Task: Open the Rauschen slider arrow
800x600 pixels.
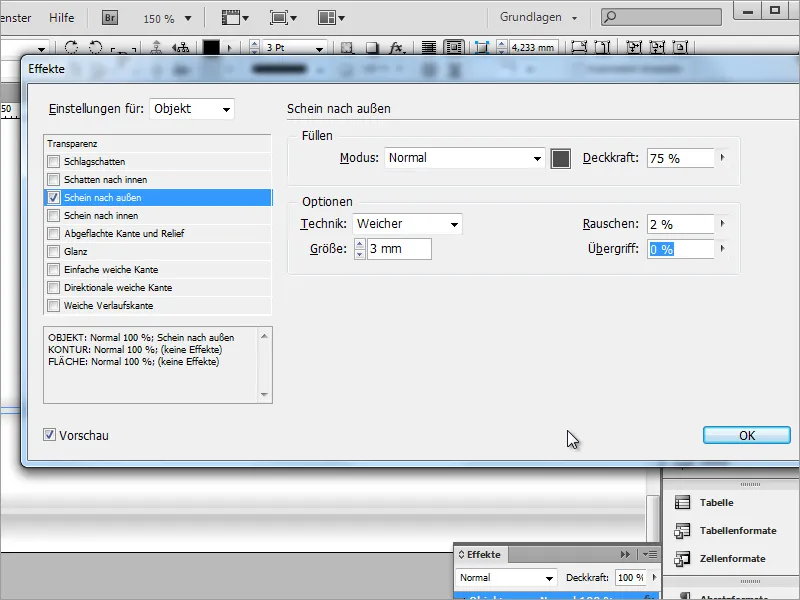Action: pos(722,223)
